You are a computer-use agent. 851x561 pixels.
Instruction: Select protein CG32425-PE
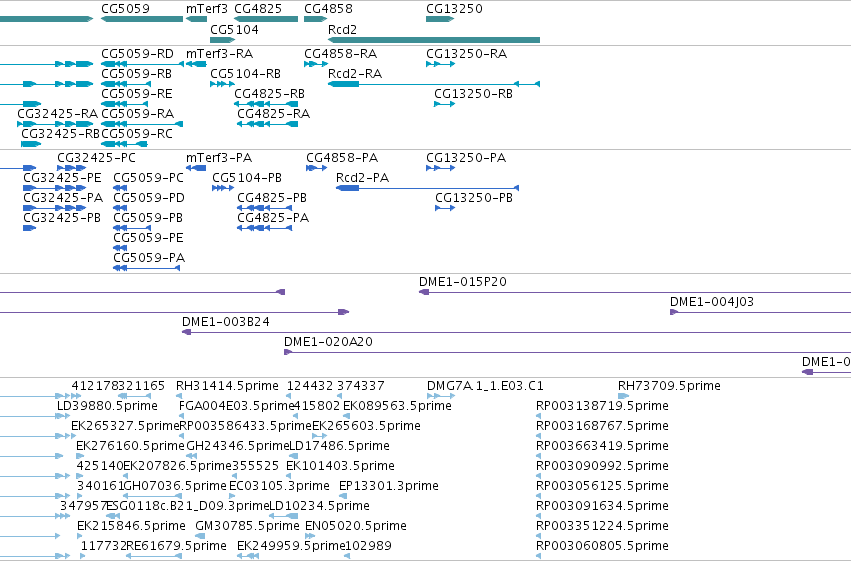pyautogui.click(x=54, y=188)
